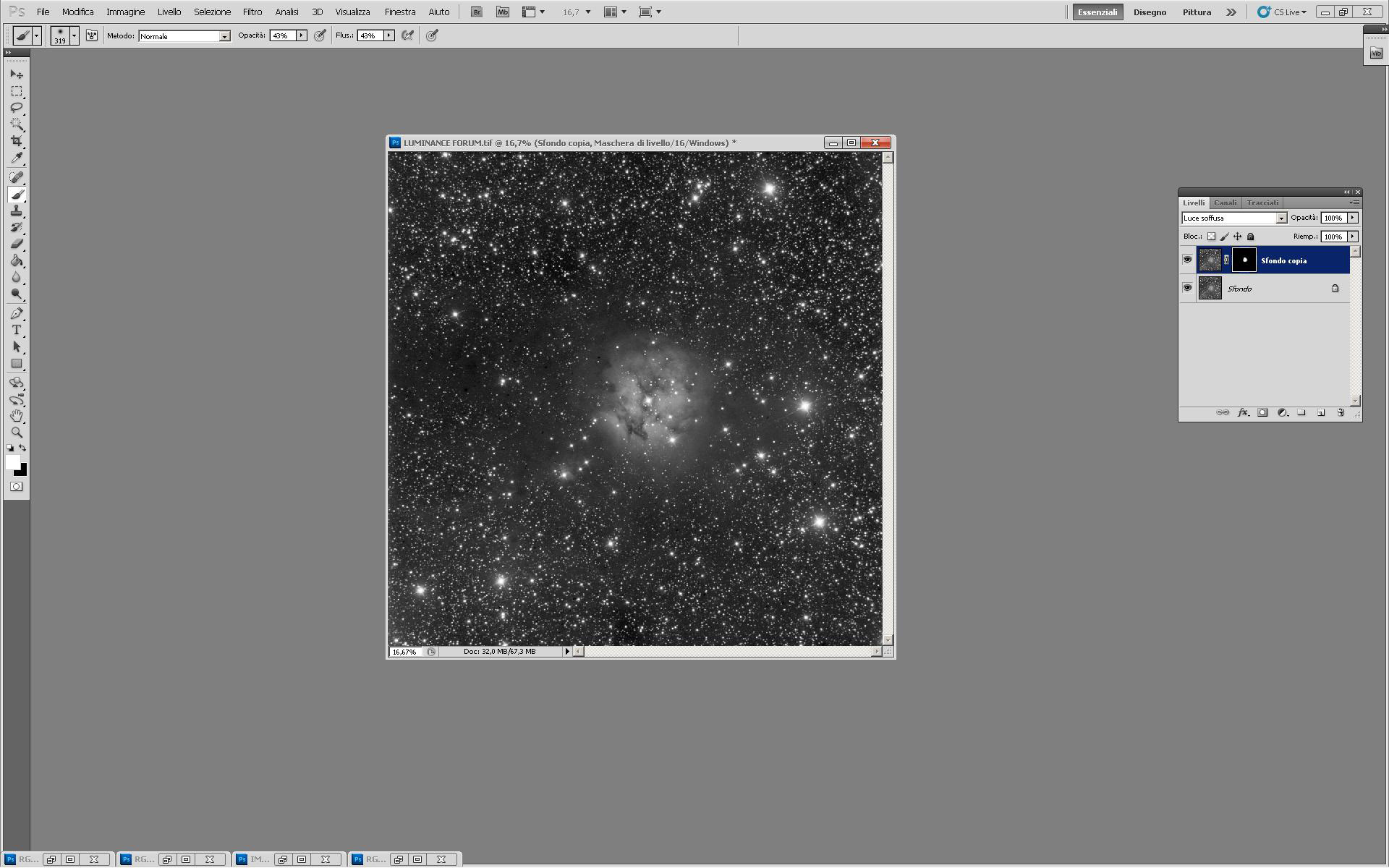
Task: Select the Blur tool
Action: pos(17,278)
